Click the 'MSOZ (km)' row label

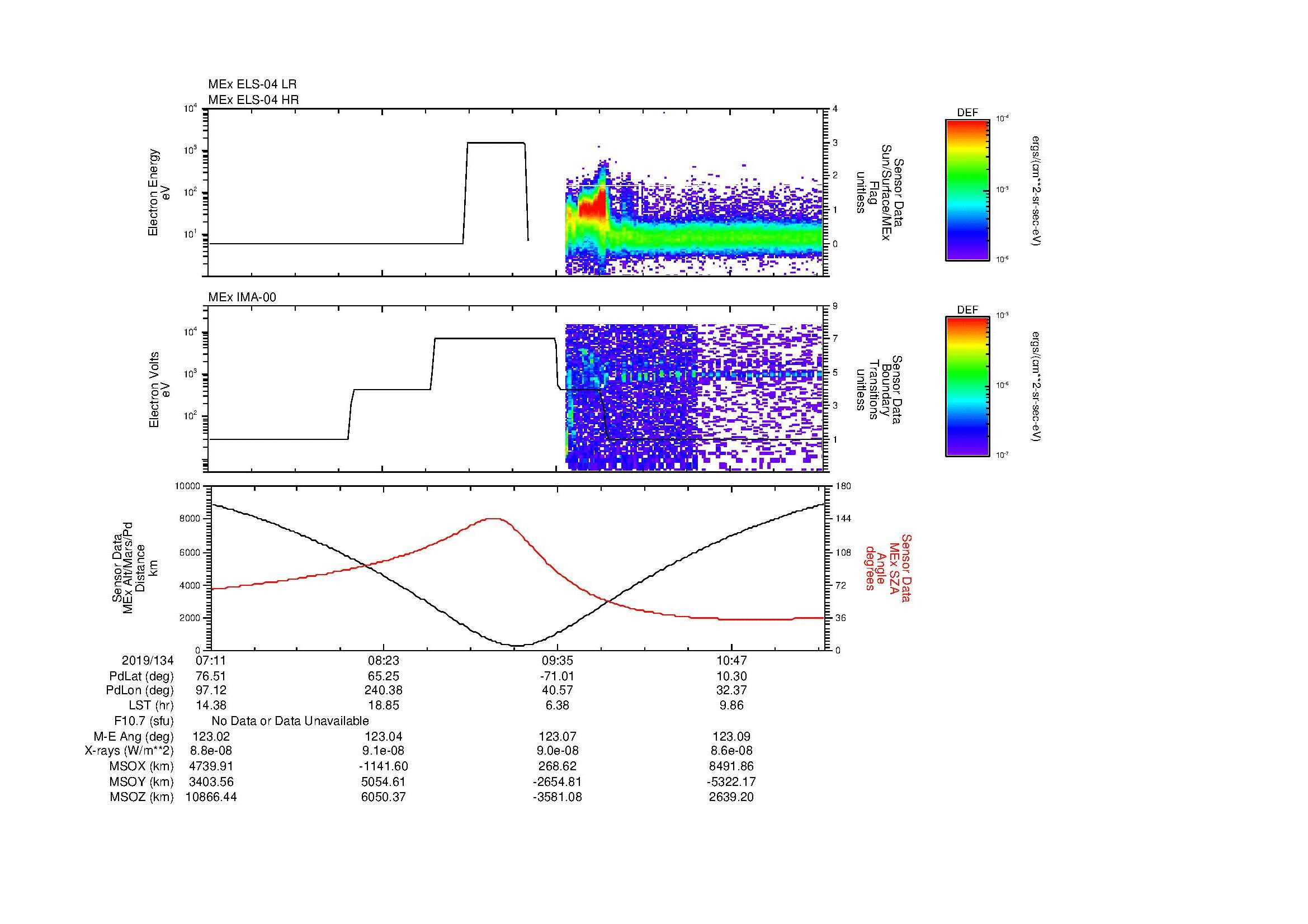pyautogui.click(x=142, y=797)
